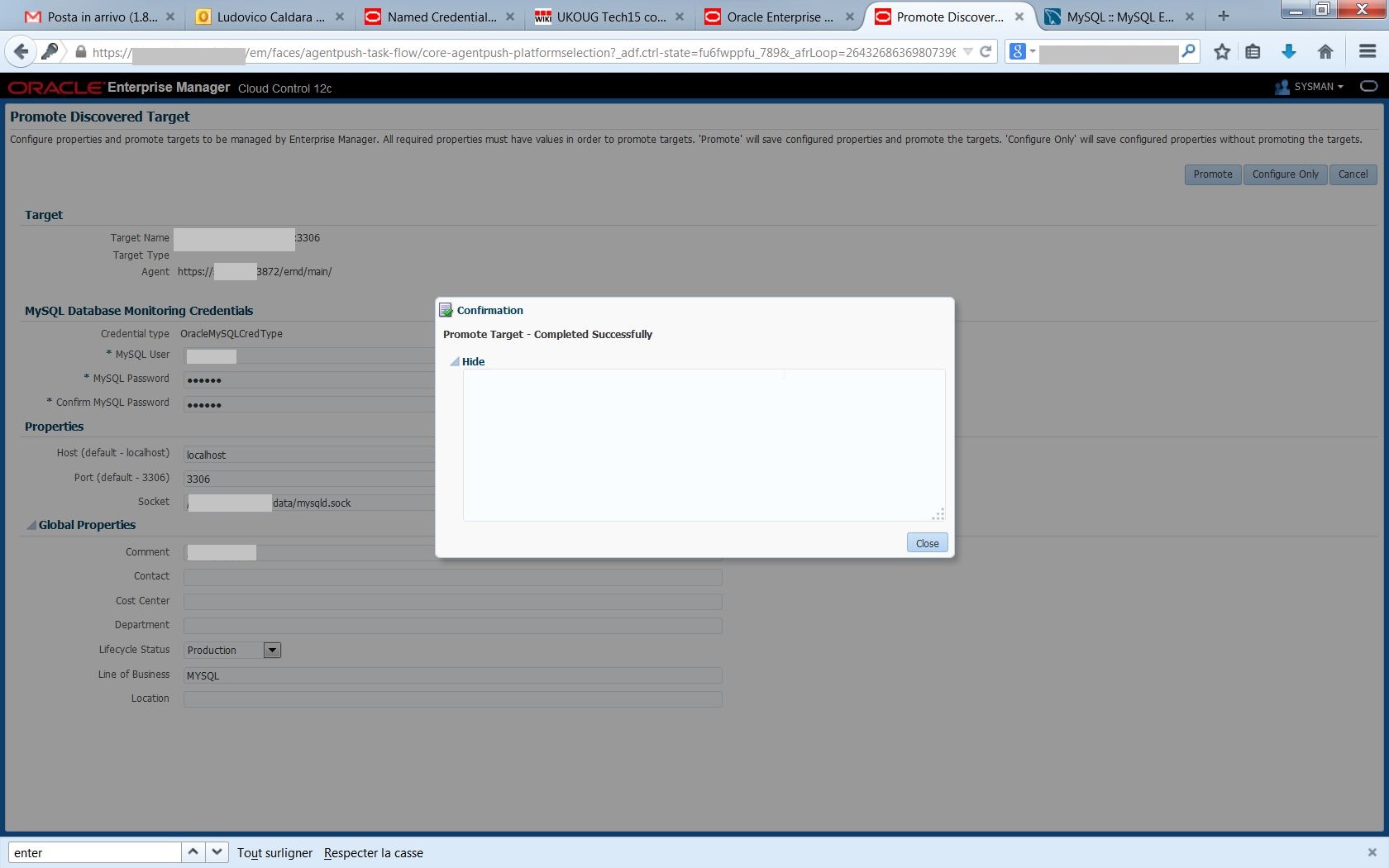Click the Configure Only button
This screenshot has height=868, width=1389.
[1285, 174]
